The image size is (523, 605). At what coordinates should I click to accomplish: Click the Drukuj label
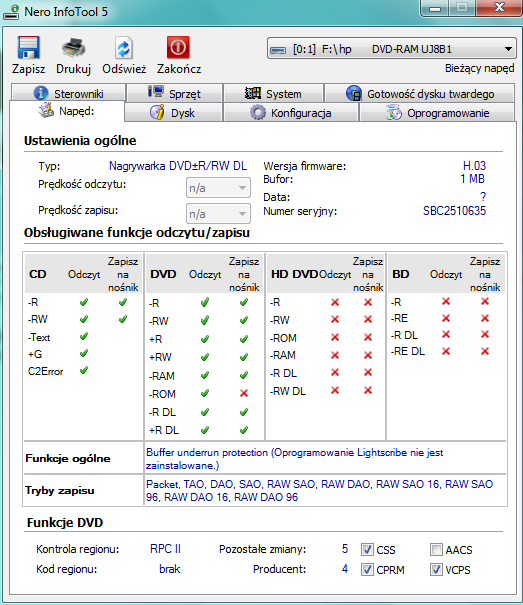tap(73, 69)
